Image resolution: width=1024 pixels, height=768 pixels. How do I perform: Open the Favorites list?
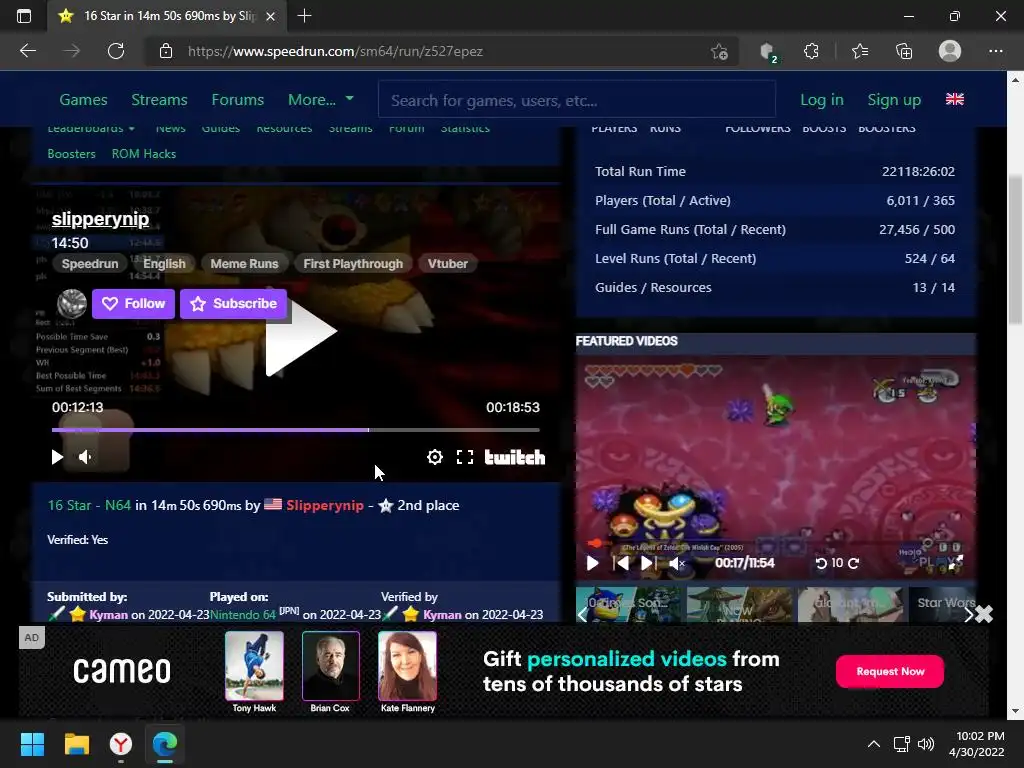[860, 51]
